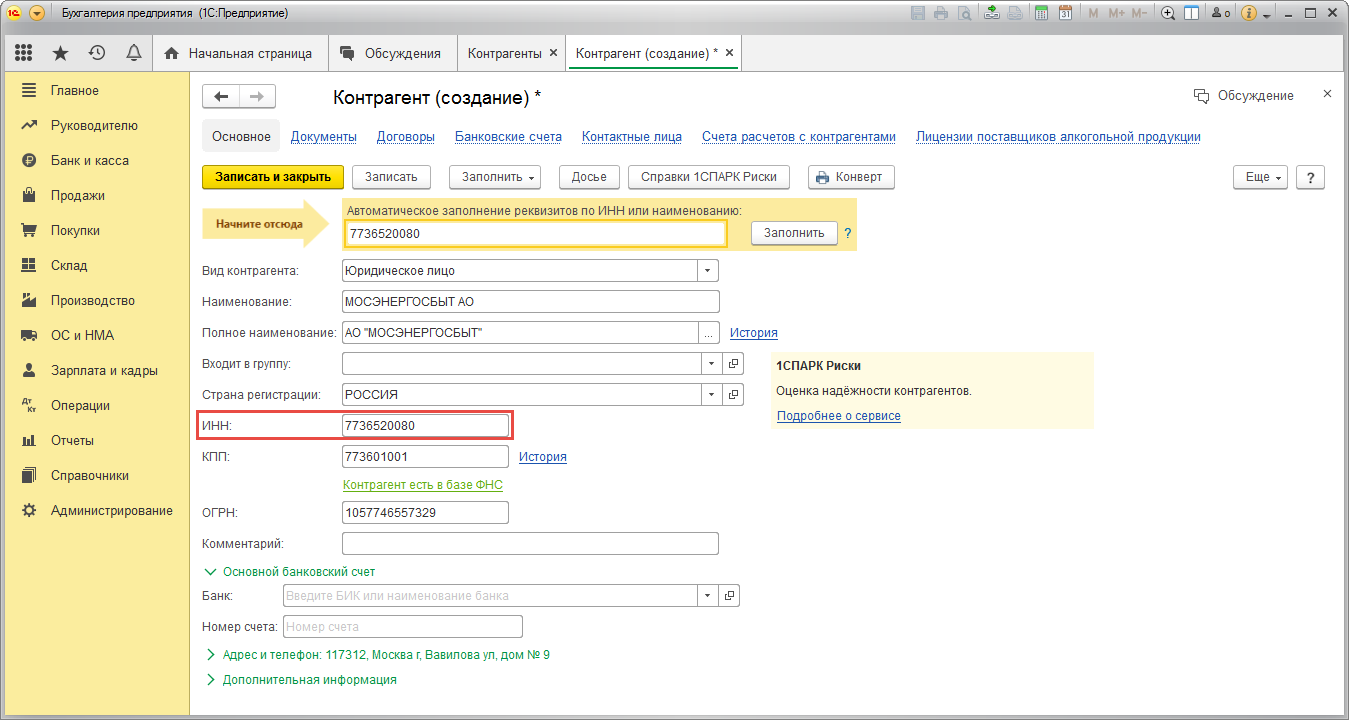Open the Заполнить dropdown in toolbar

coord(495,177)
